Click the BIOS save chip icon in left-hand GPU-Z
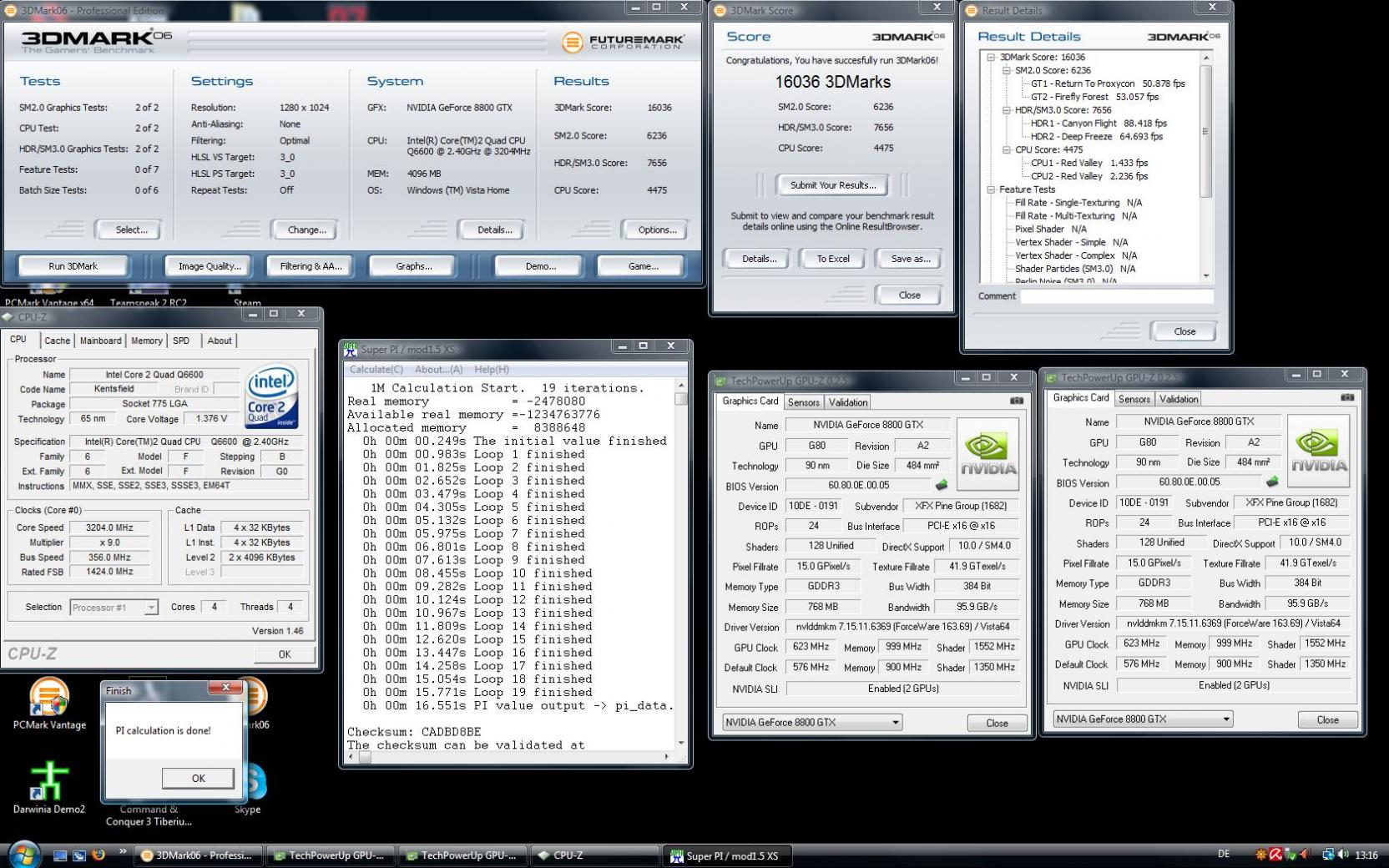The image size is (1389, 868). pyautogui.click(x=941, y=485)
